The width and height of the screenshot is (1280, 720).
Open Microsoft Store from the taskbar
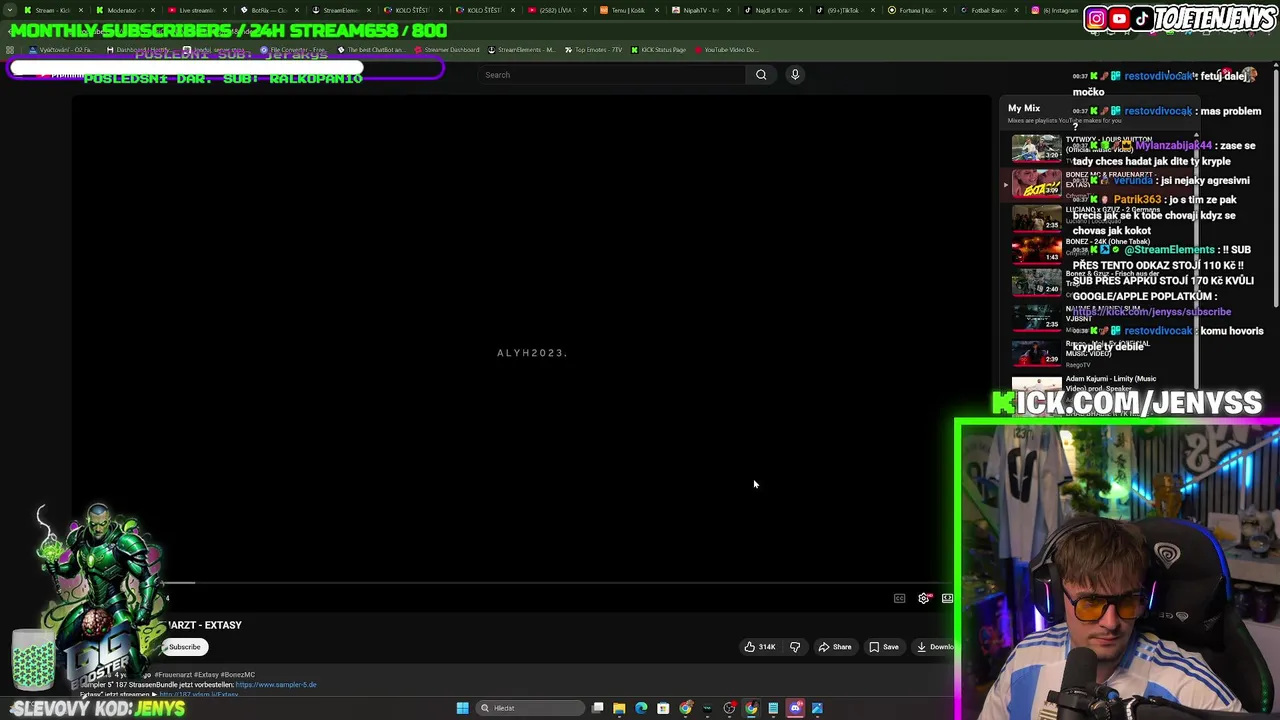tap(663, 708)
